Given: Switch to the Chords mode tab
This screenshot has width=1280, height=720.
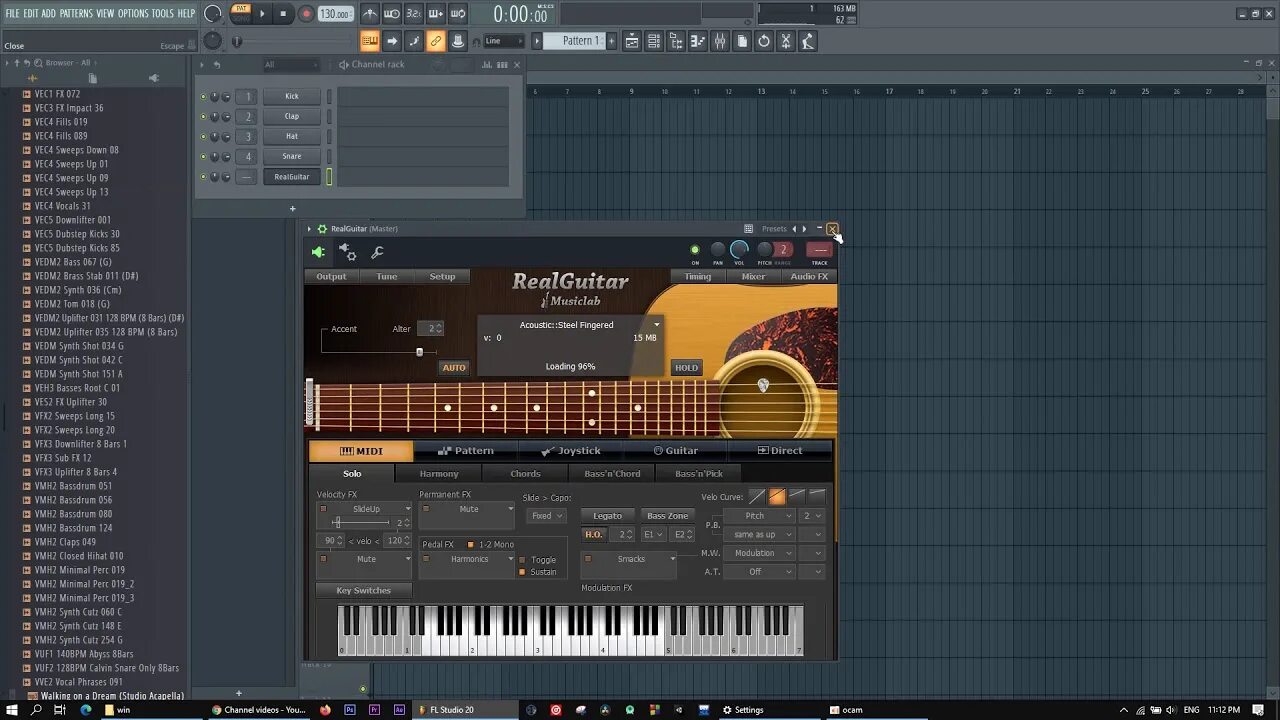Looking at the screenshot, I should (525, 473).
